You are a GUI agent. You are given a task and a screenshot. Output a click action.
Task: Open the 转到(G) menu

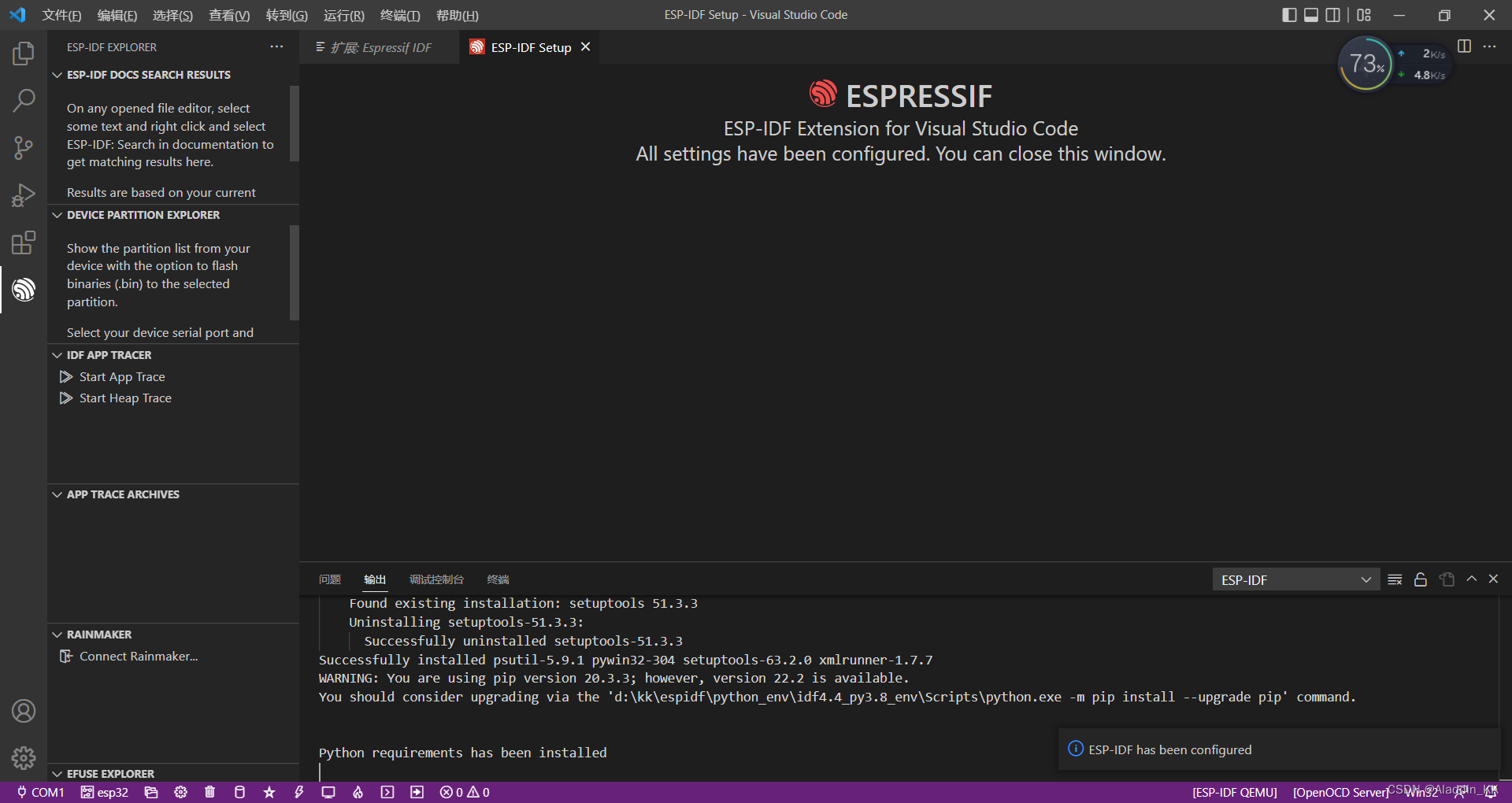click(287, 15)
